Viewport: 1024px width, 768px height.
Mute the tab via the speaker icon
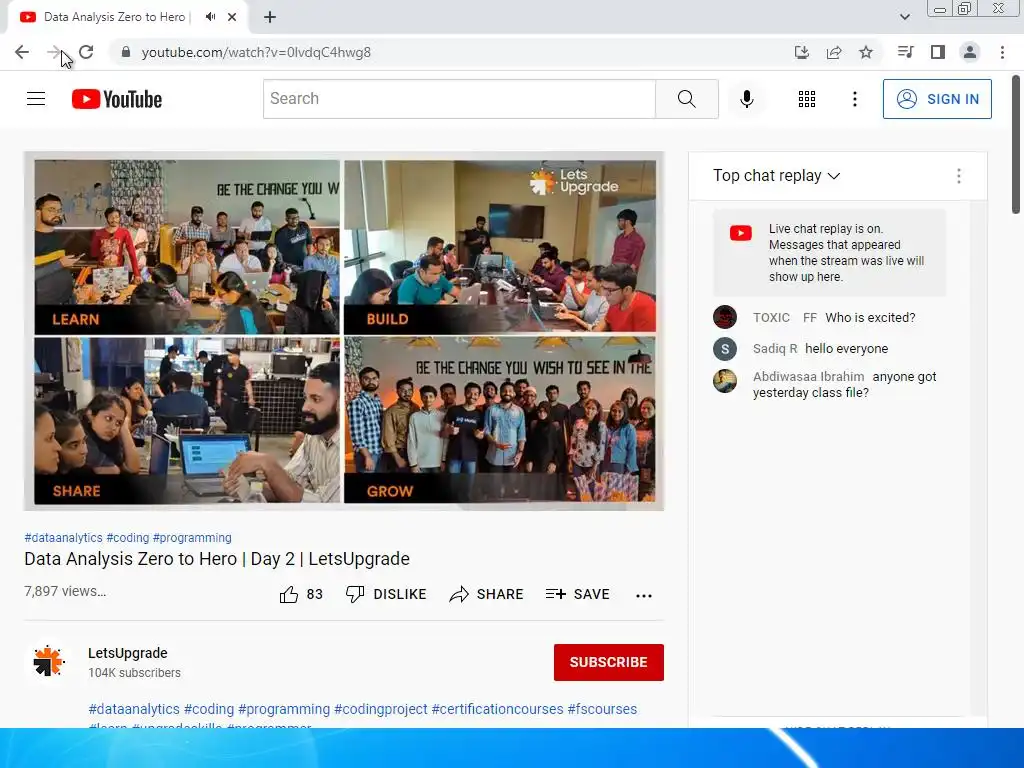pyautogui.click(x=210, y=17)
